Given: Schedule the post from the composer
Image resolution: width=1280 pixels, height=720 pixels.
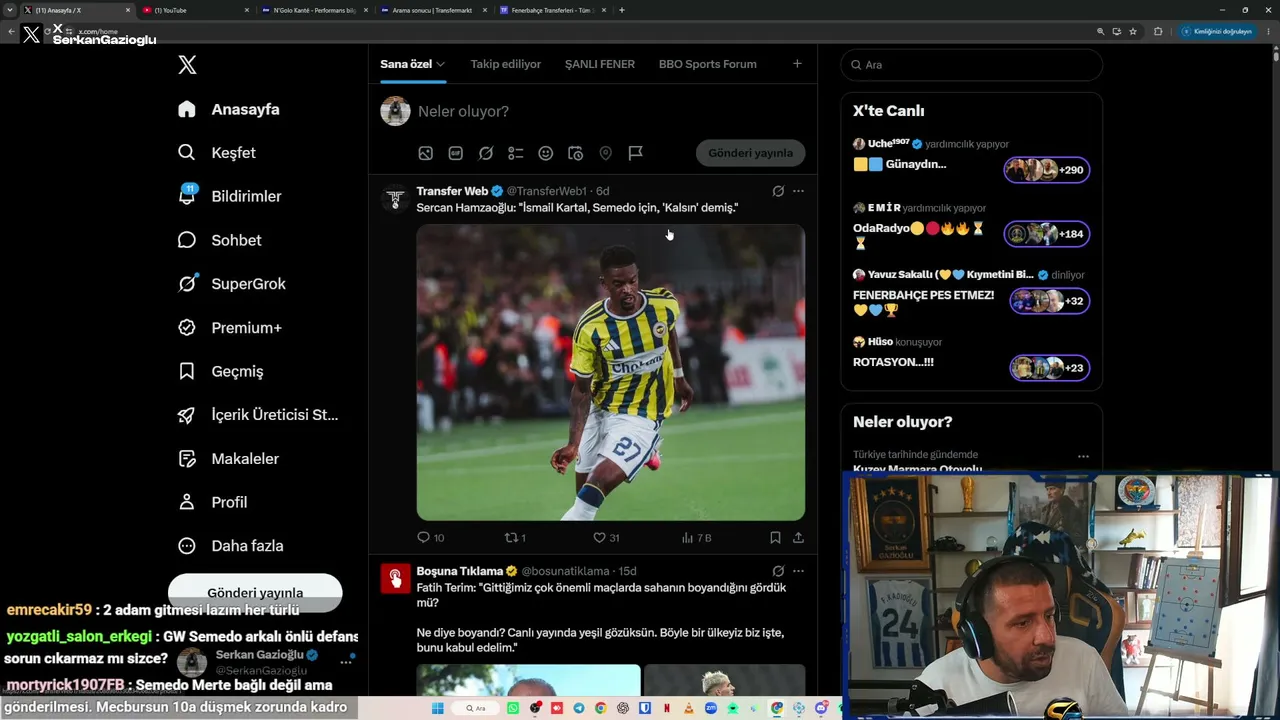Looking at the screenshot, I should click(x=576, y=153).
